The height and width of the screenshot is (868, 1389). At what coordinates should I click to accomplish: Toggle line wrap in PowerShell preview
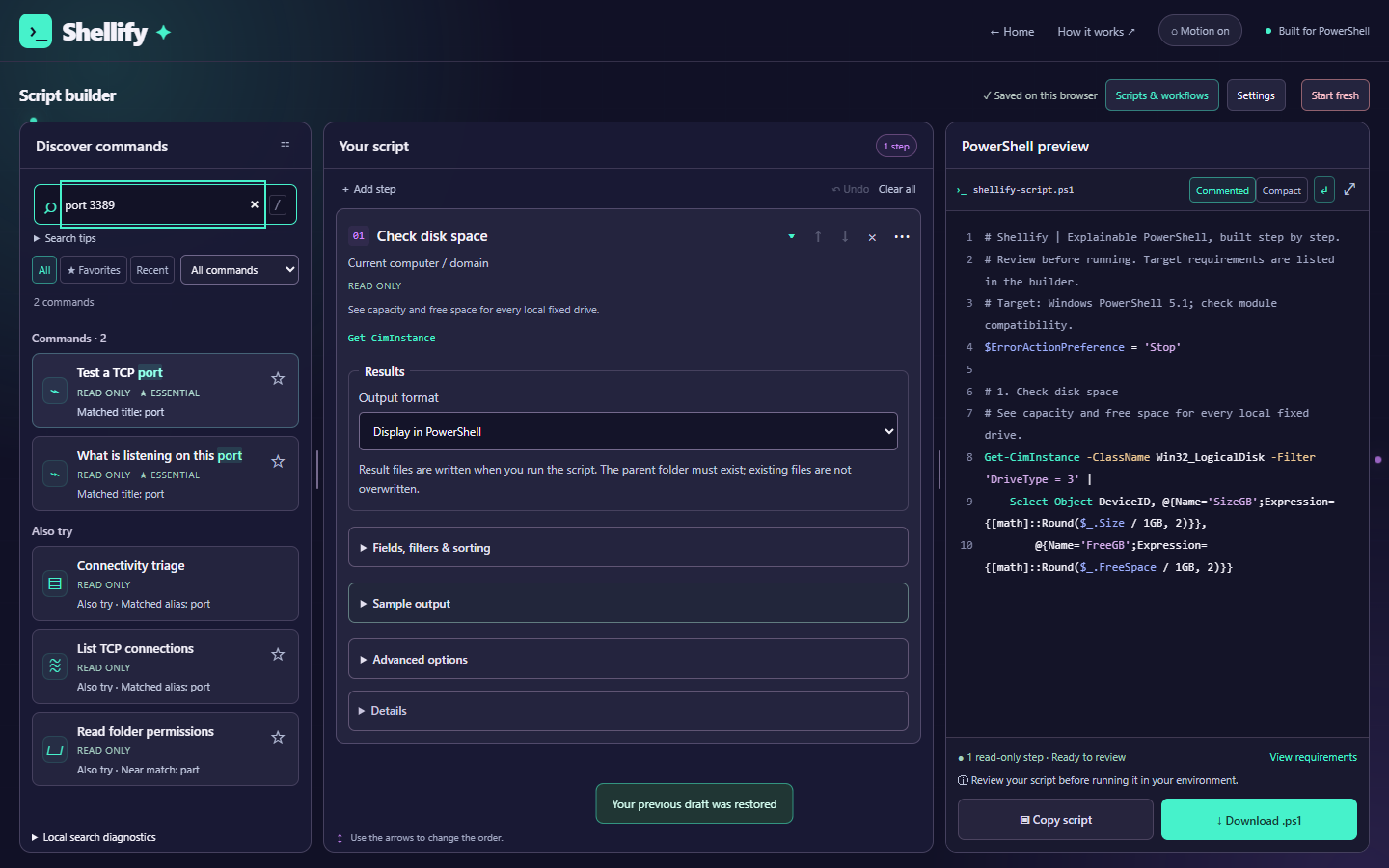pyautogui.click(x=1324, y=190)
